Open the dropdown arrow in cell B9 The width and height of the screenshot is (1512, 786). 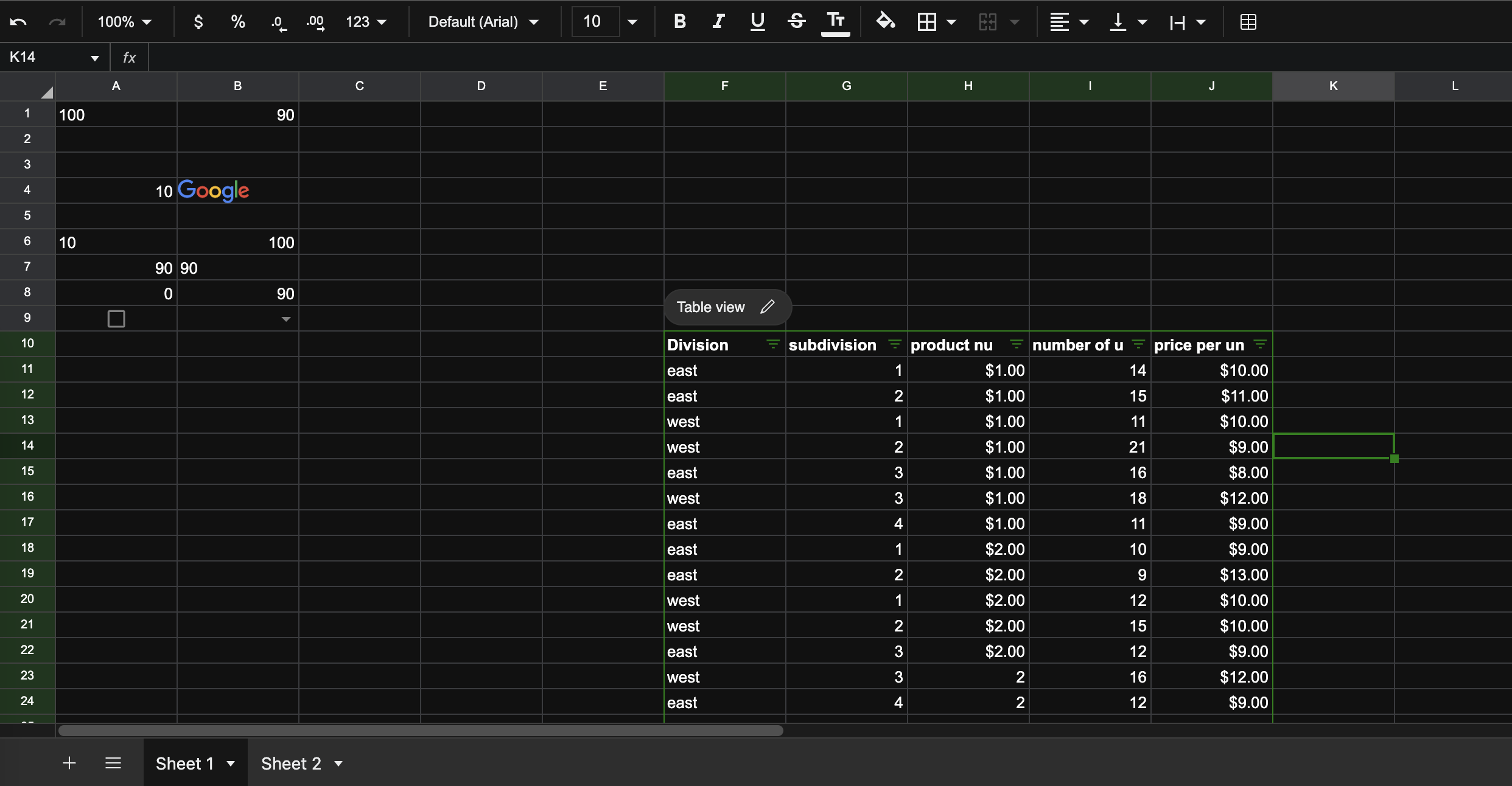point(285,319)
